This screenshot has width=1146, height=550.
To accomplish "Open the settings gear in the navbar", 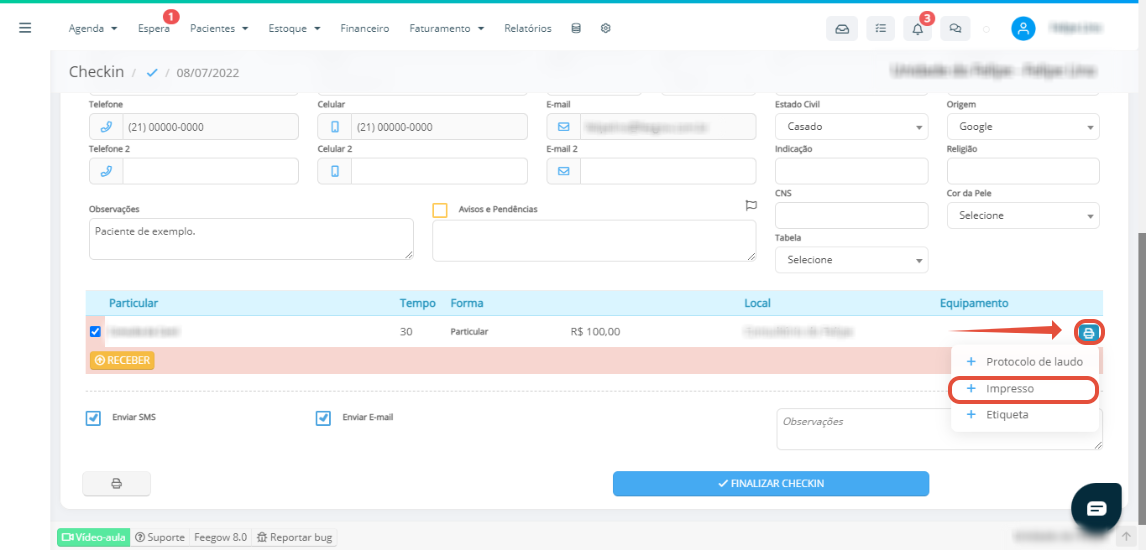I will click(x=605, y=28).
